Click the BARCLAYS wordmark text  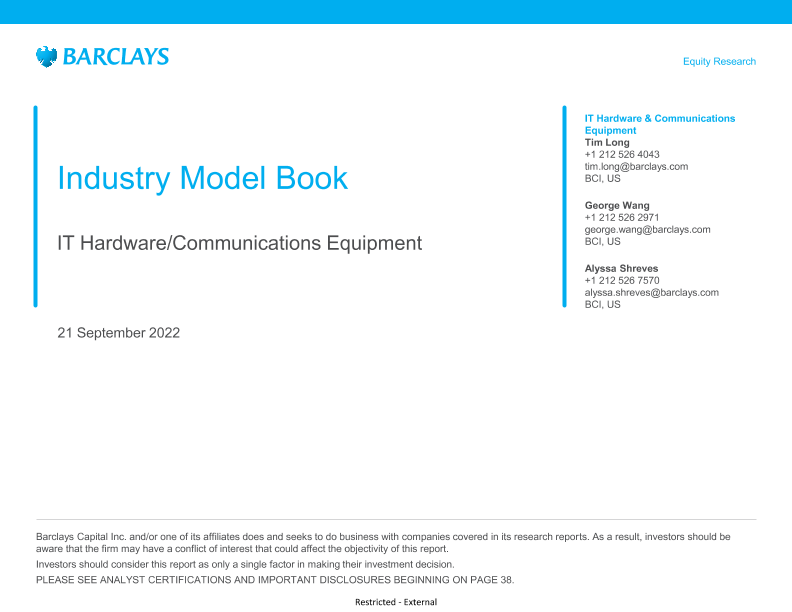(x=115, y=57)
